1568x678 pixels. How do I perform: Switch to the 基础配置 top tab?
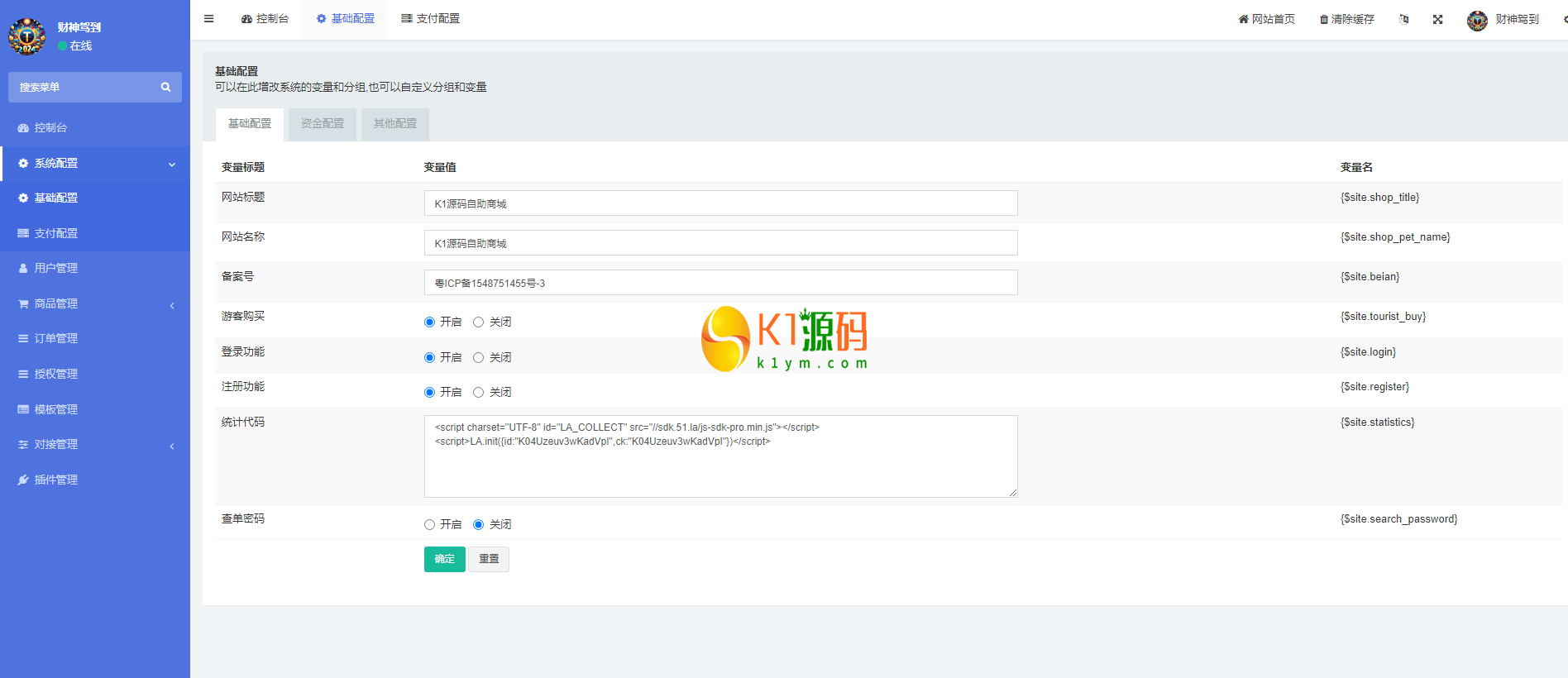coord(345,19)
